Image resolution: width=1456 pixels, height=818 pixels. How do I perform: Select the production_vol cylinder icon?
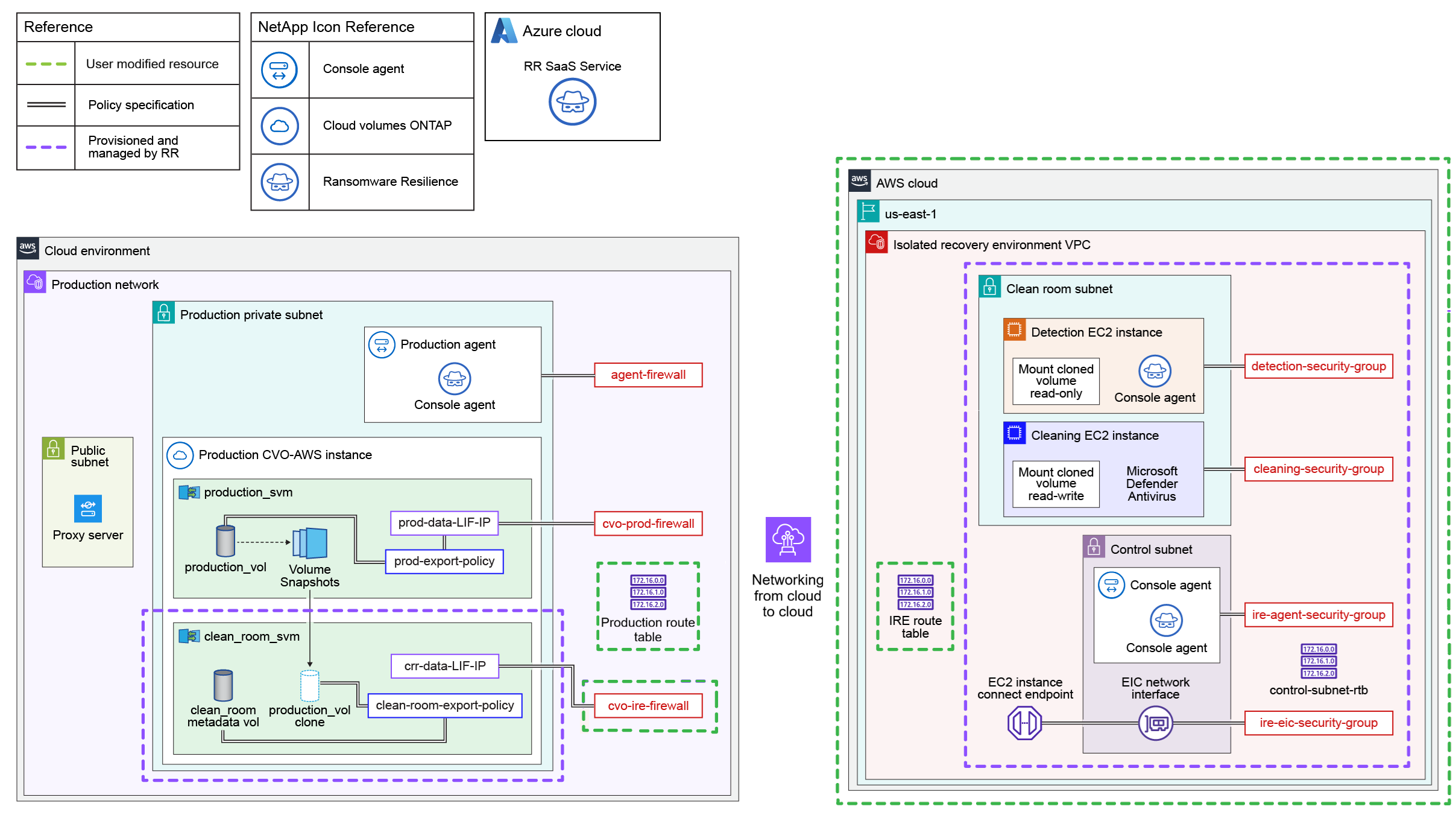(x=225, y=542)
